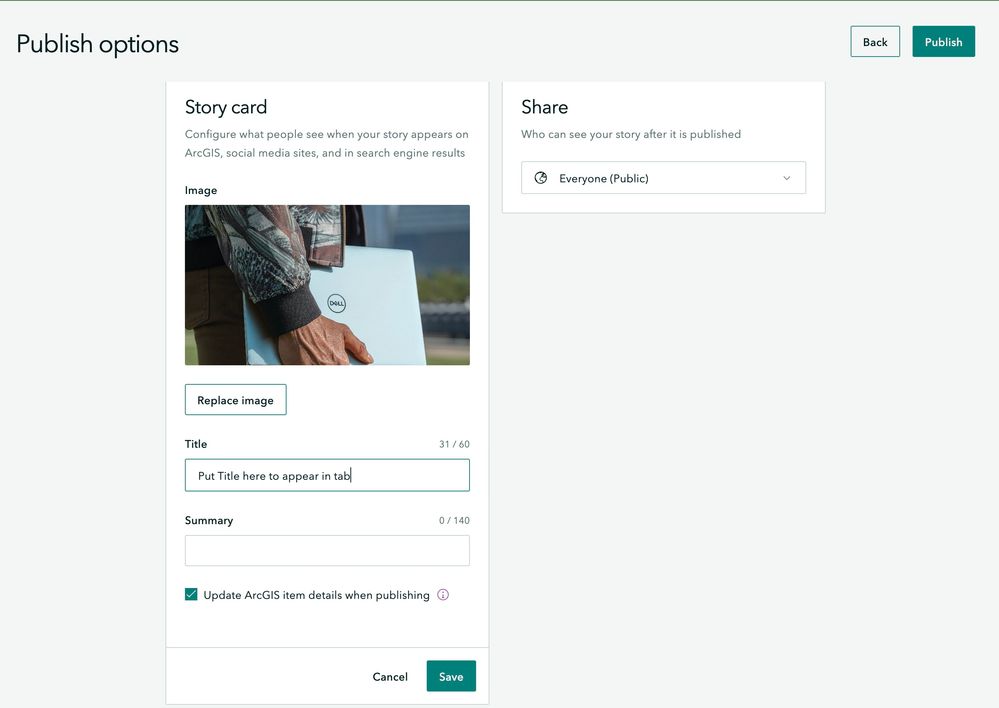
Task: Click the Title character counter 31 / 60
Action: click(x=454, y=444)
